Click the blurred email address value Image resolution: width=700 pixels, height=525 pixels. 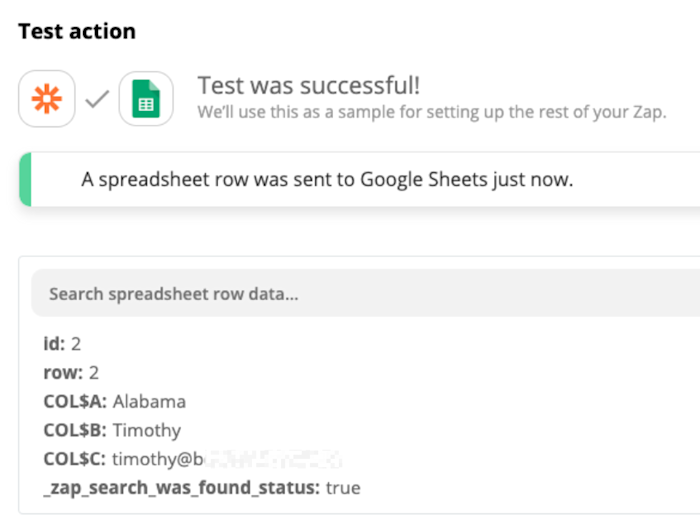(x=227, y=459)
